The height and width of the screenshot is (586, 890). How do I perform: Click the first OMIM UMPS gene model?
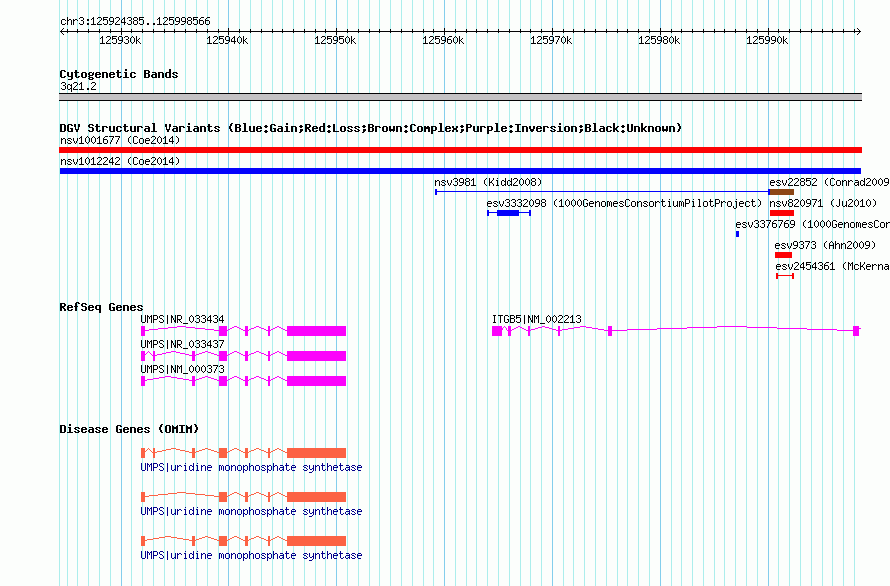click(x=244, y=453)
